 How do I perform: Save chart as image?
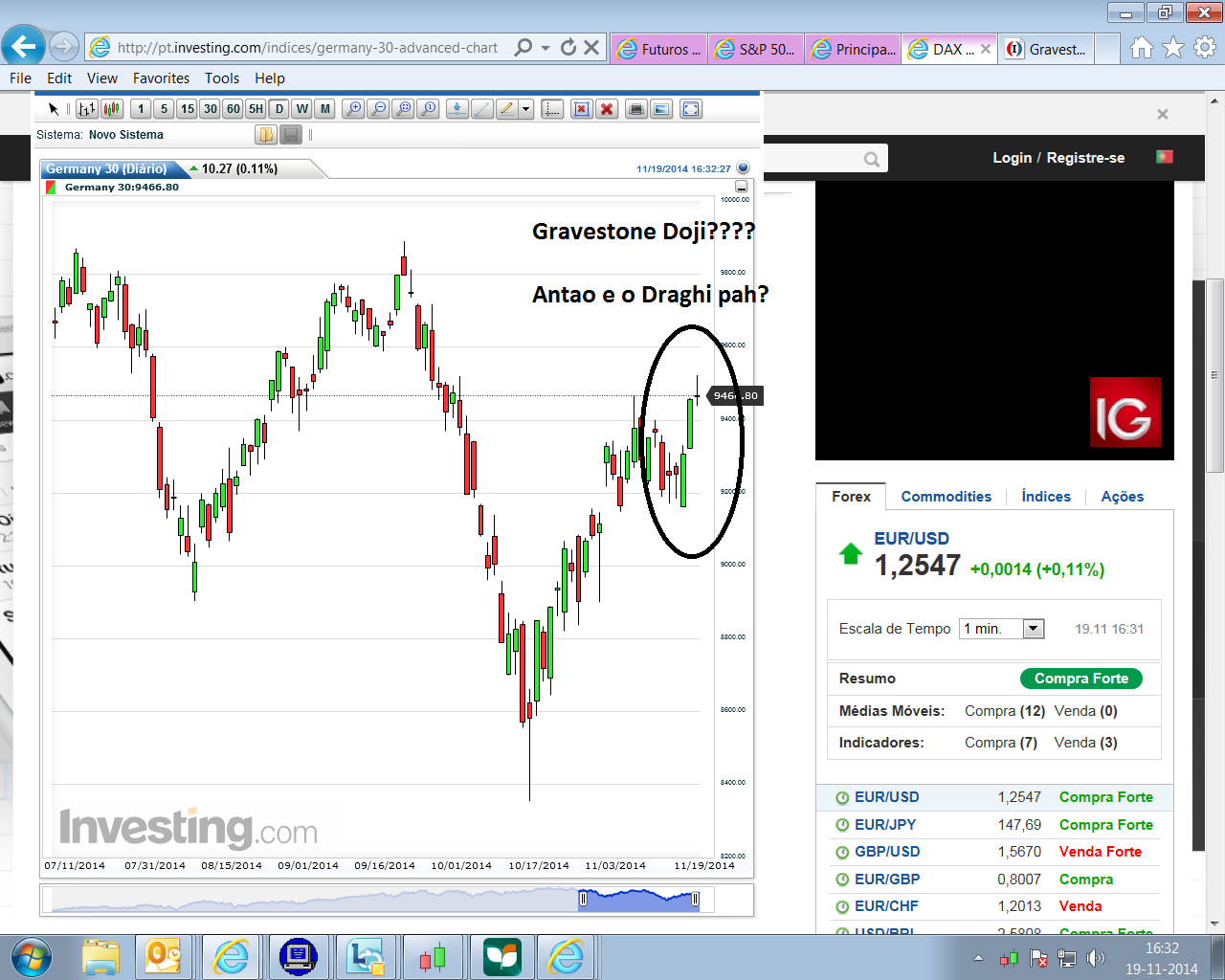pyautogui.click(x=661, y=109)
